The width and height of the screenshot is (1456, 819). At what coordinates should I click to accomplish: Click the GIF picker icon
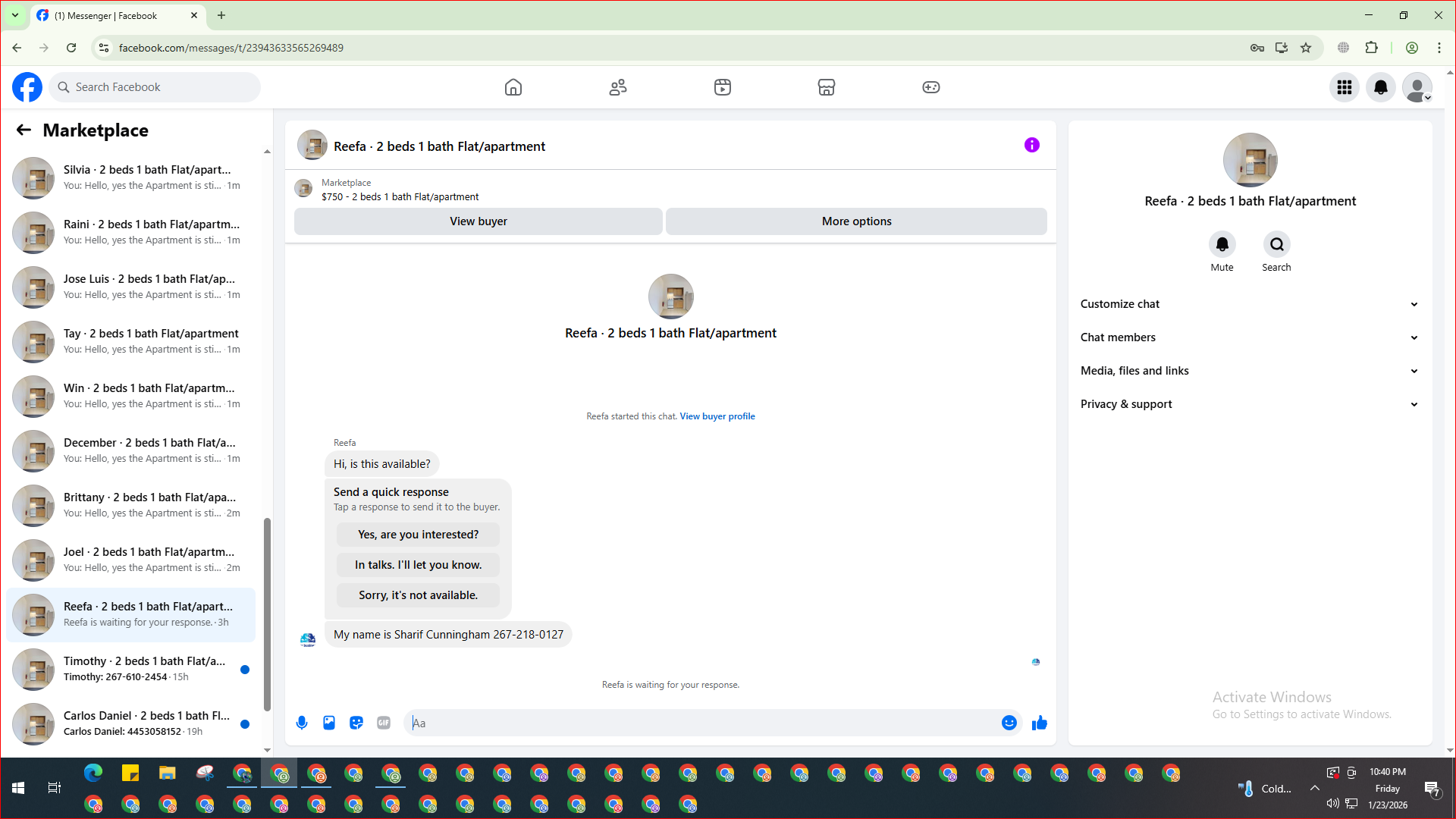[384, 723]
